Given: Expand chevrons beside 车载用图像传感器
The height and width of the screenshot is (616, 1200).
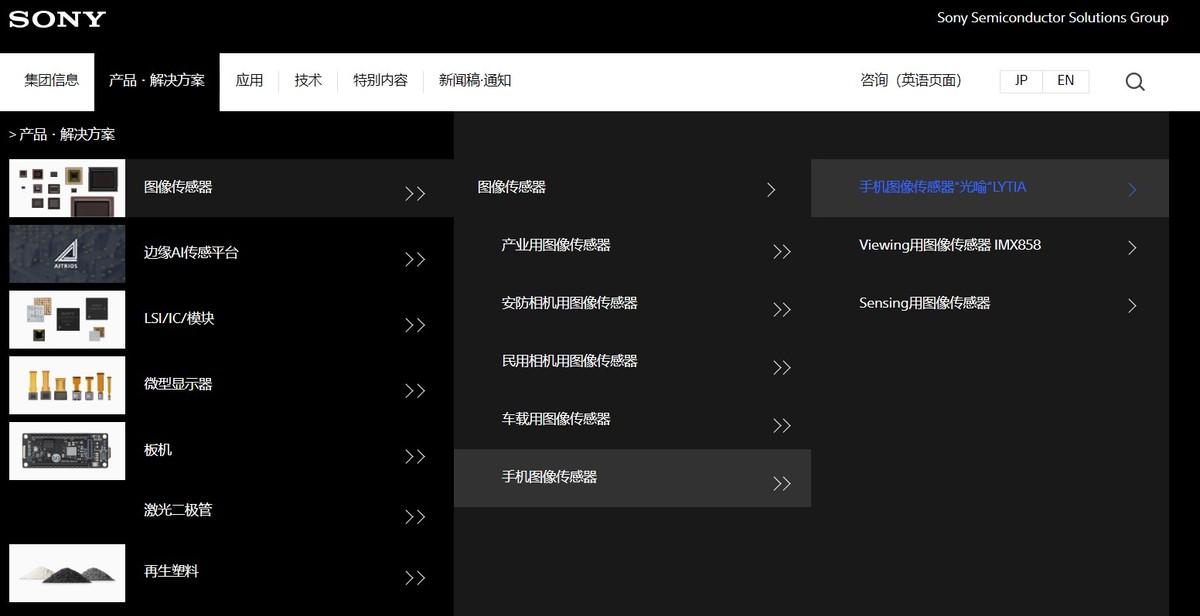Looking at the screenshot, I should click(x=782, y=426).
